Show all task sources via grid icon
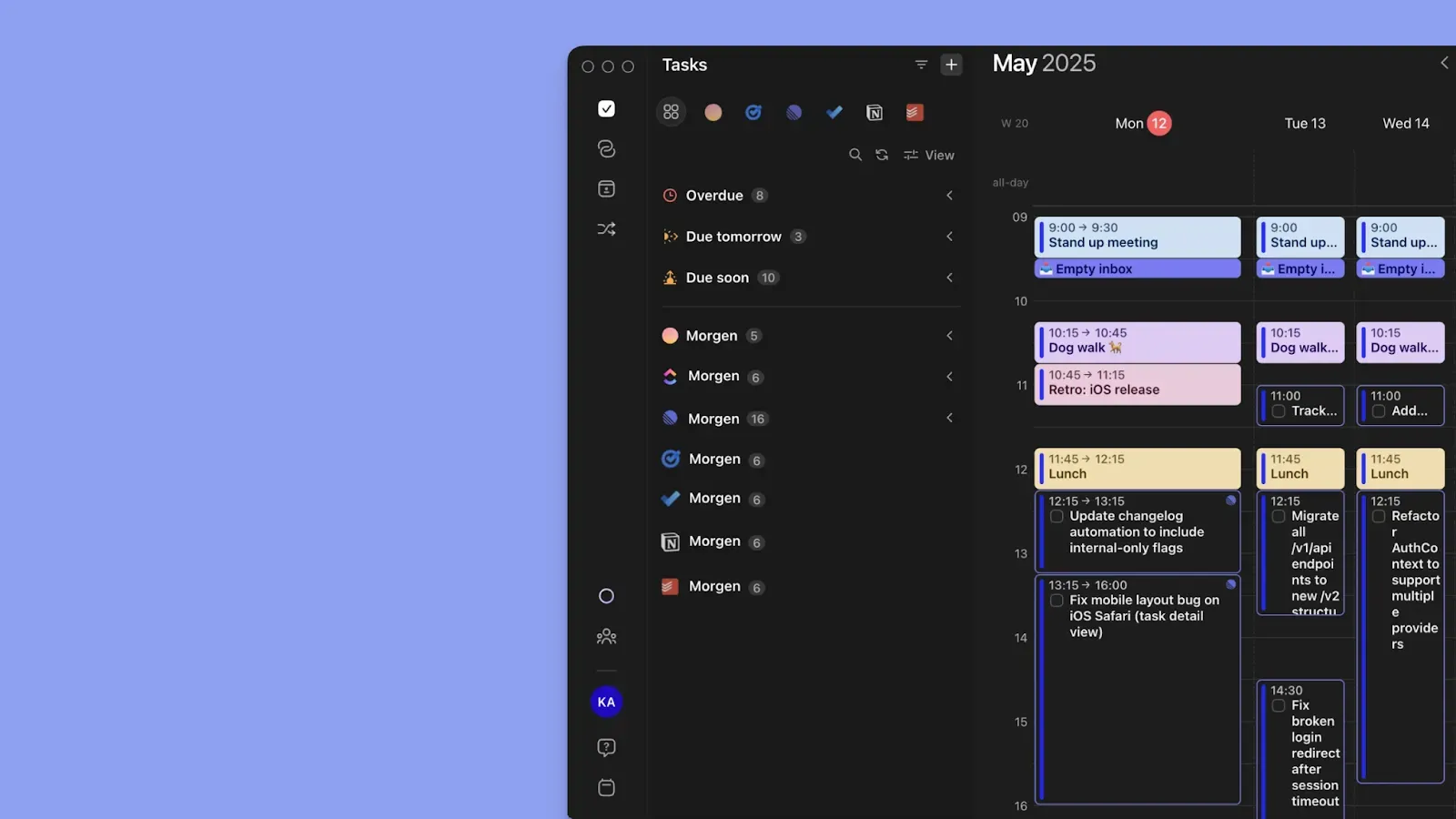Viewport: 1456px width, 819px height. pos(672,111)
